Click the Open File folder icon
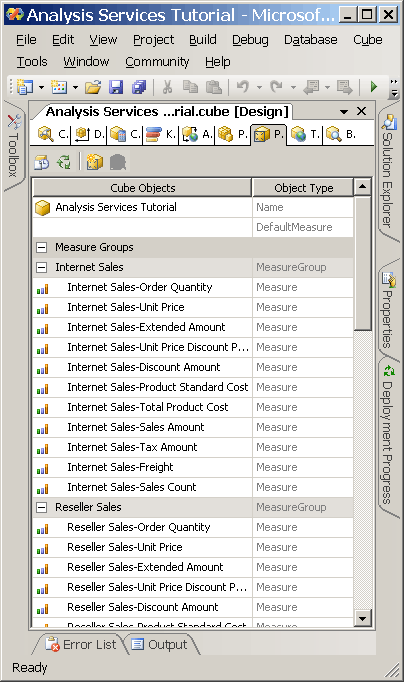The height and width of the screenshot is (682, 404). pyautogui.click(x=93, y=87)
